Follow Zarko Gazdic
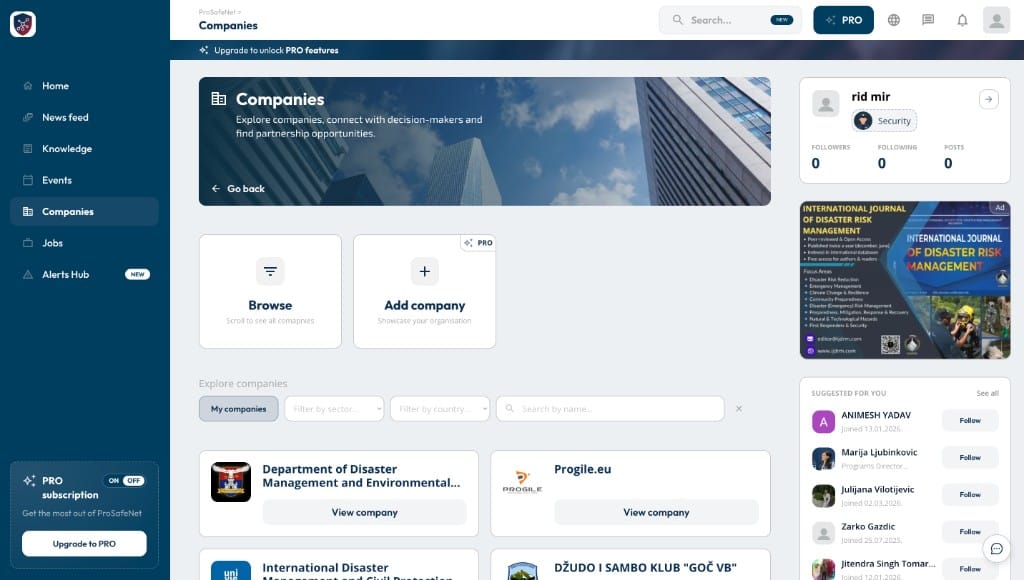The height and width of the screenshot is (580, 1024). pos(970,532)
